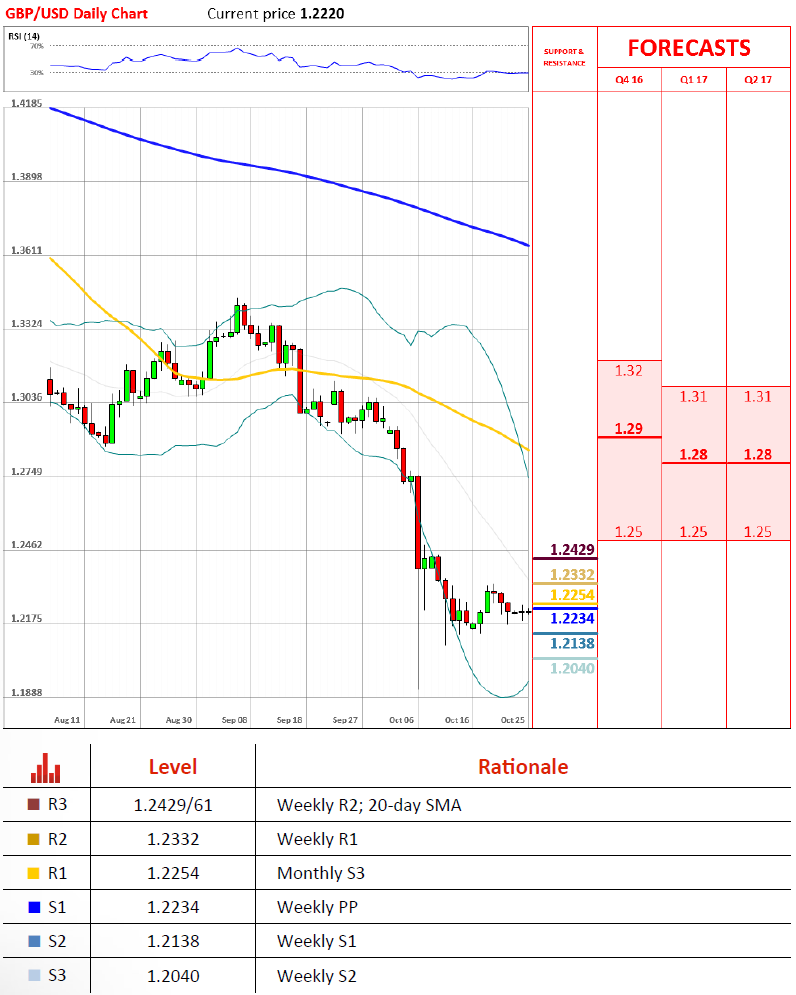Click the S2 steel-blue swatch
The width and height of the screenshot is (796, 995).
34,941
